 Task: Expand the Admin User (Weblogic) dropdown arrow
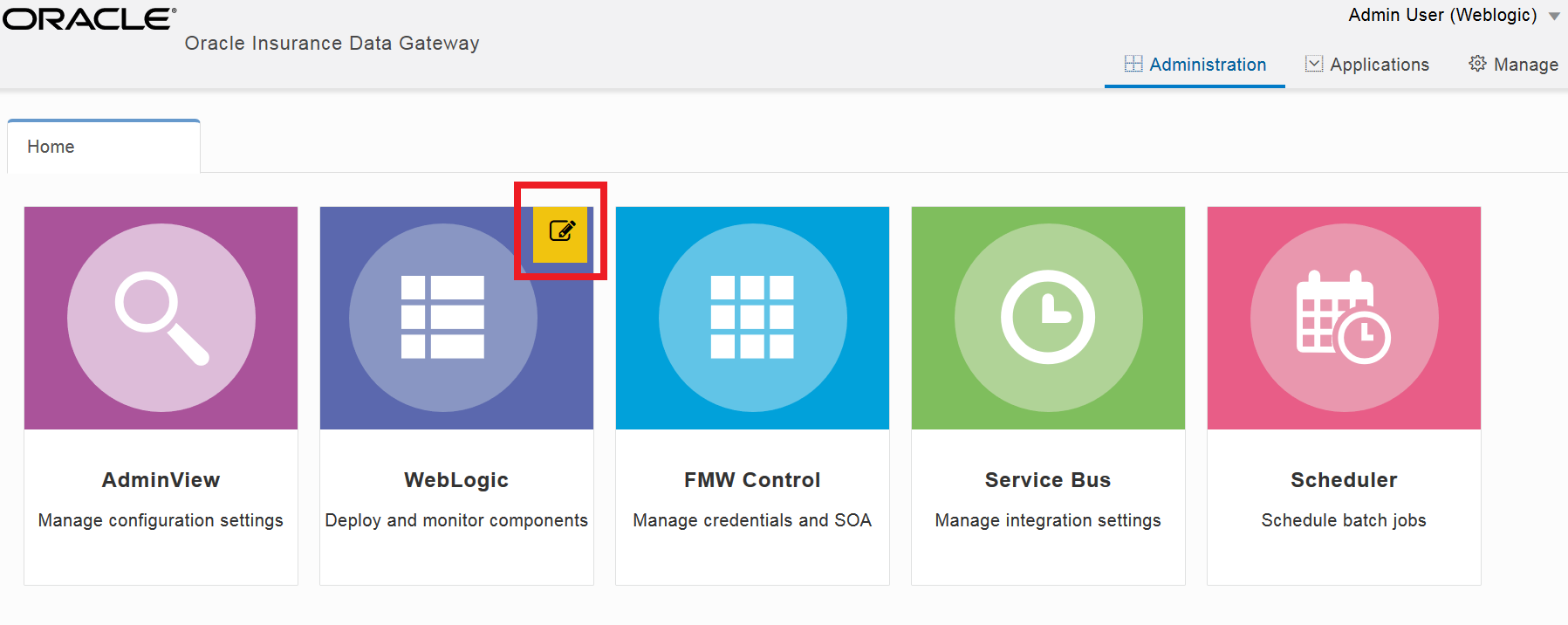pos(1554,17)
